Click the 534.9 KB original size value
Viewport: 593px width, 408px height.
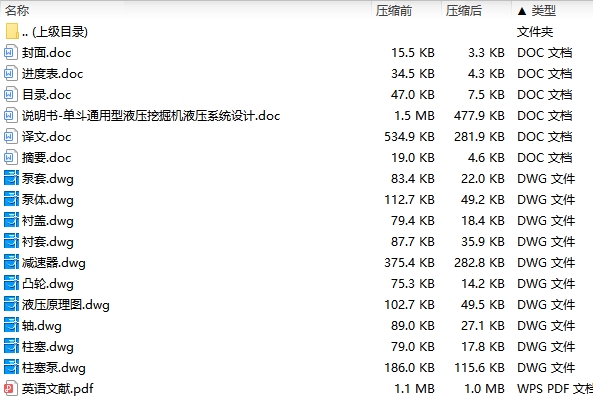coord(410,137)
